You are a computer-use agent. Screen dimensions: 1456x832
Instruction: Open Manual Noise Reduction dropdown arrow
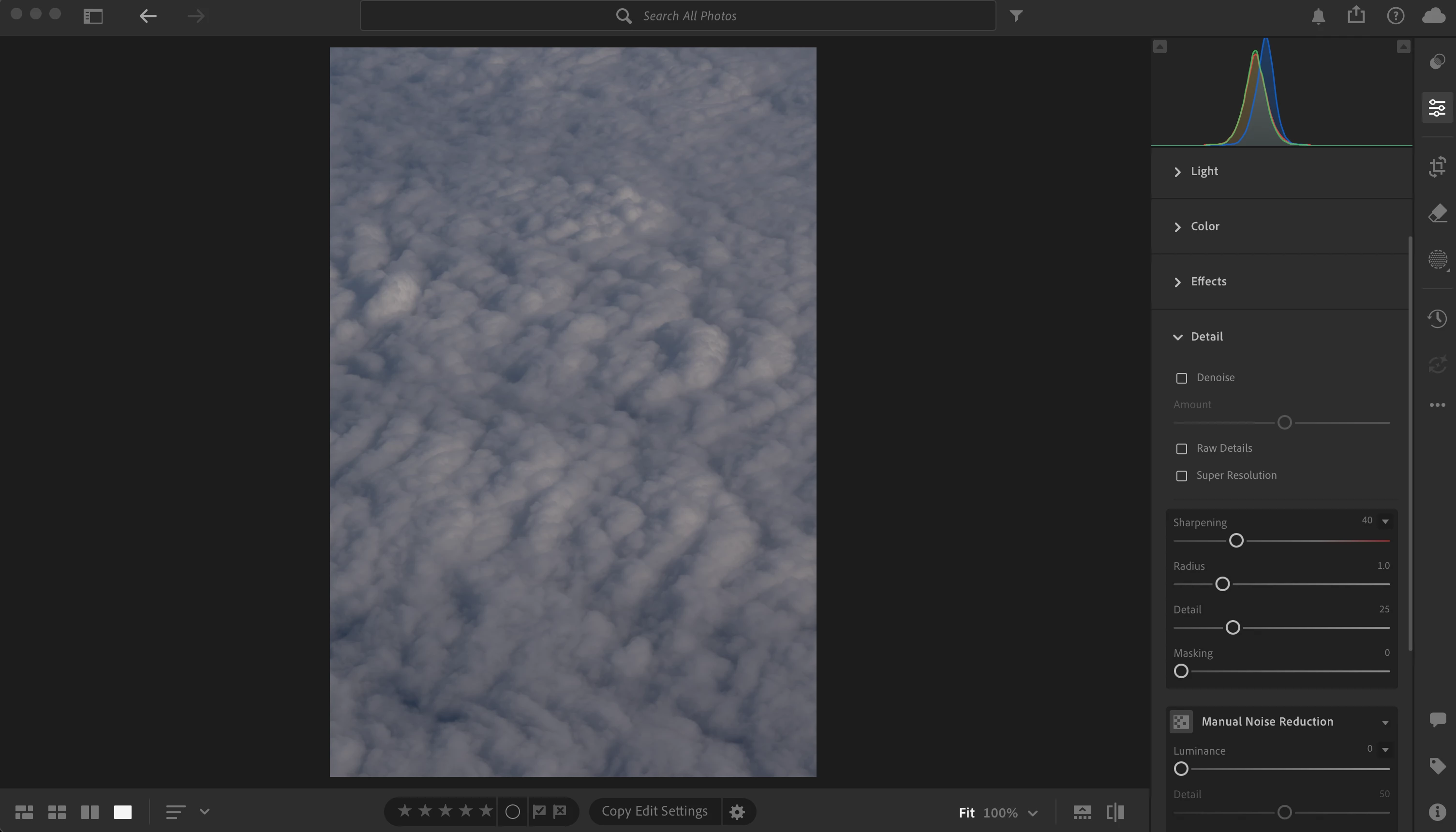pyautogui.click(x=1384, y=722)
